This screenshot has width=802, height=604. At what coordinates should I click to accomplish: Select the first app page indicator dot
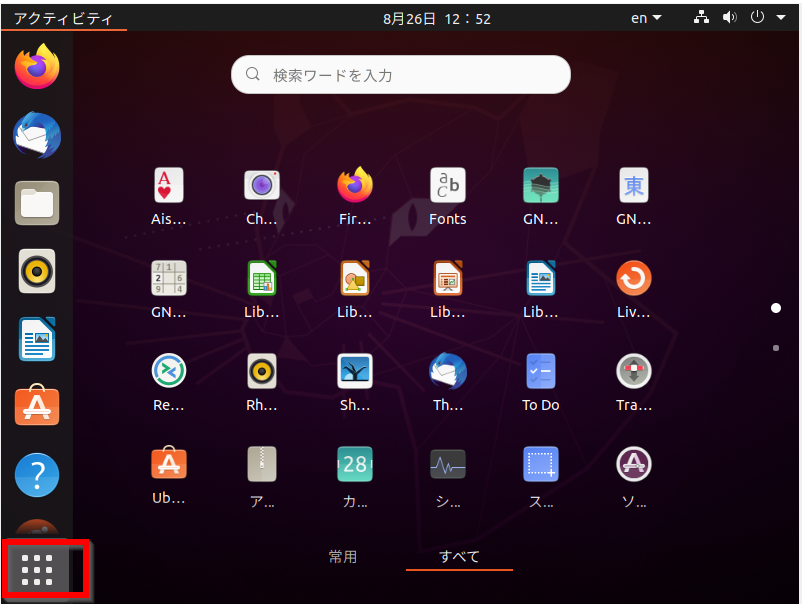pos(776,308)
